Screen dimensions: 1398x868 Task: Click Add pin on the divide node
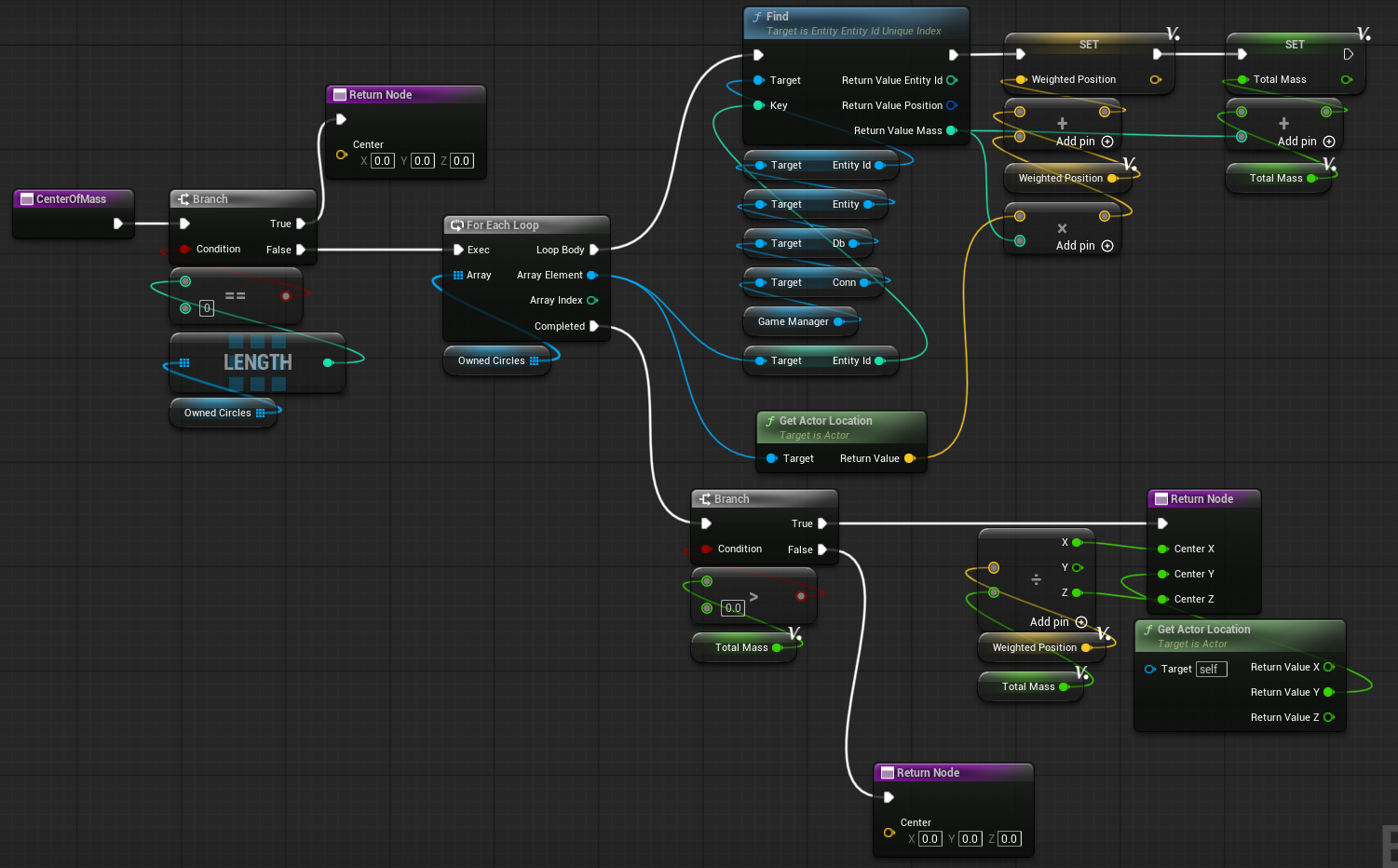tap(1081, 621)
